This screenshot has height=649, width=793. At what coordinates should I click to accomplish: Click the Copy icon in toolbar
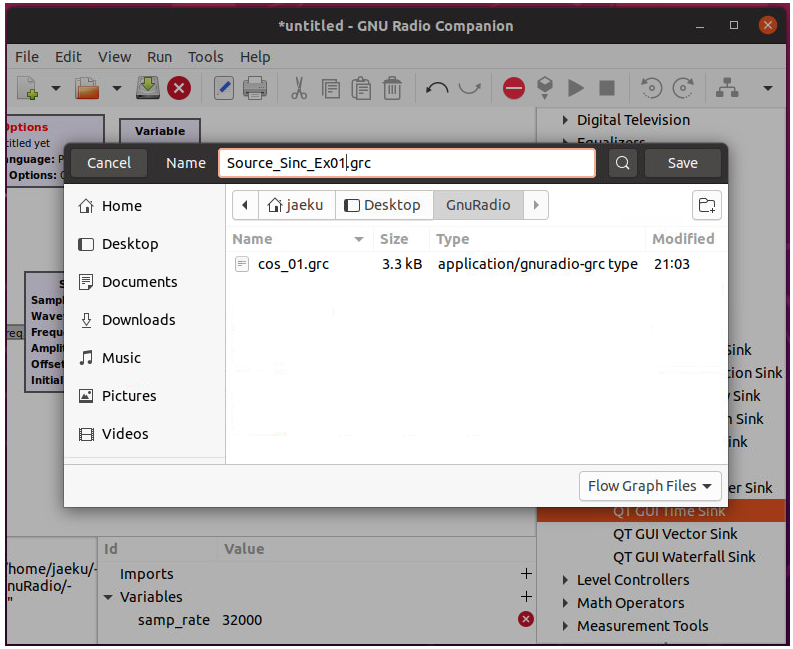click(x=331, y=89)
